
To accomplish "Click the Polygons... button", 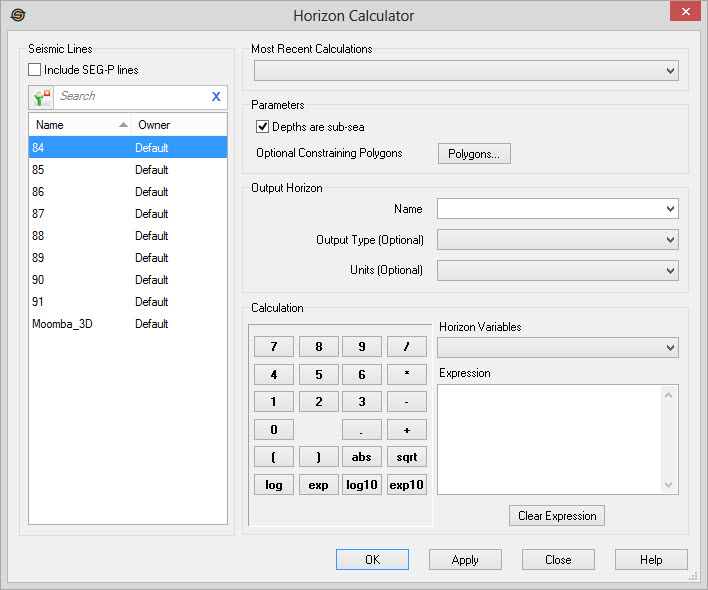I will pos(474,153).
